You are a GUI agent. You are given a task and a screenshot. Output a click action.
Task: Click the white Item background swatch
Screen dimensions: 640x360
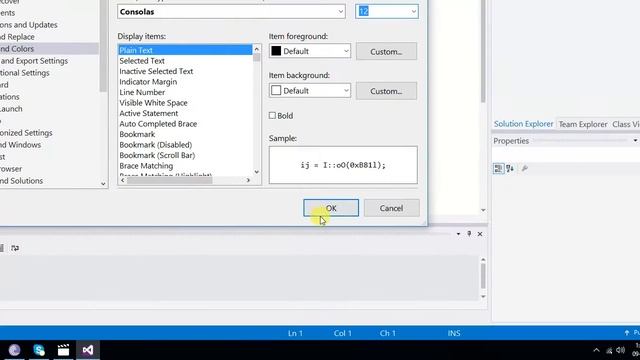(x=276, y=90)
